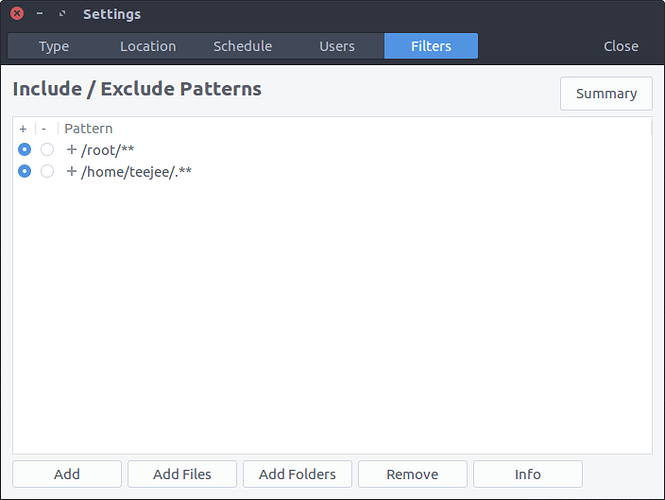Click the Pattern column header
Viewport: 665px width, 500px height.
coord(88,128)
